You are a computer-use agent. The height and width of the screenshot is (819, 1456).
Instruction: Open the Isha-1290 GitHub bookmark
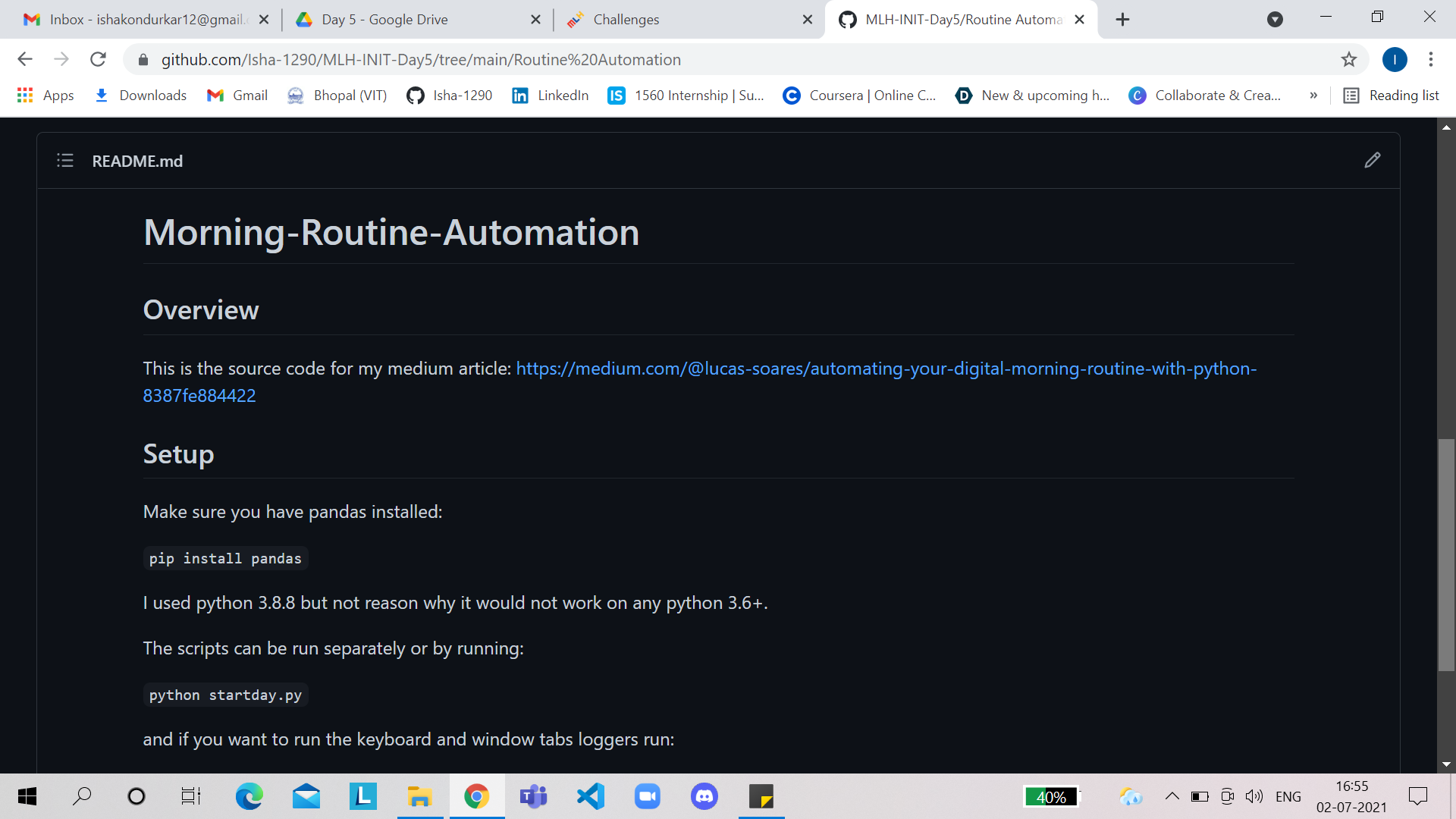pyautogui.click(x=450, y=95)
